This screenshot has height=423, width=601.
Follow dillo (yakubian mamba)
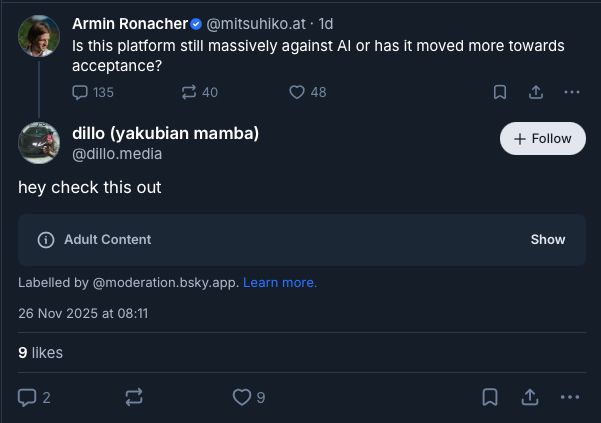[542, 139]
